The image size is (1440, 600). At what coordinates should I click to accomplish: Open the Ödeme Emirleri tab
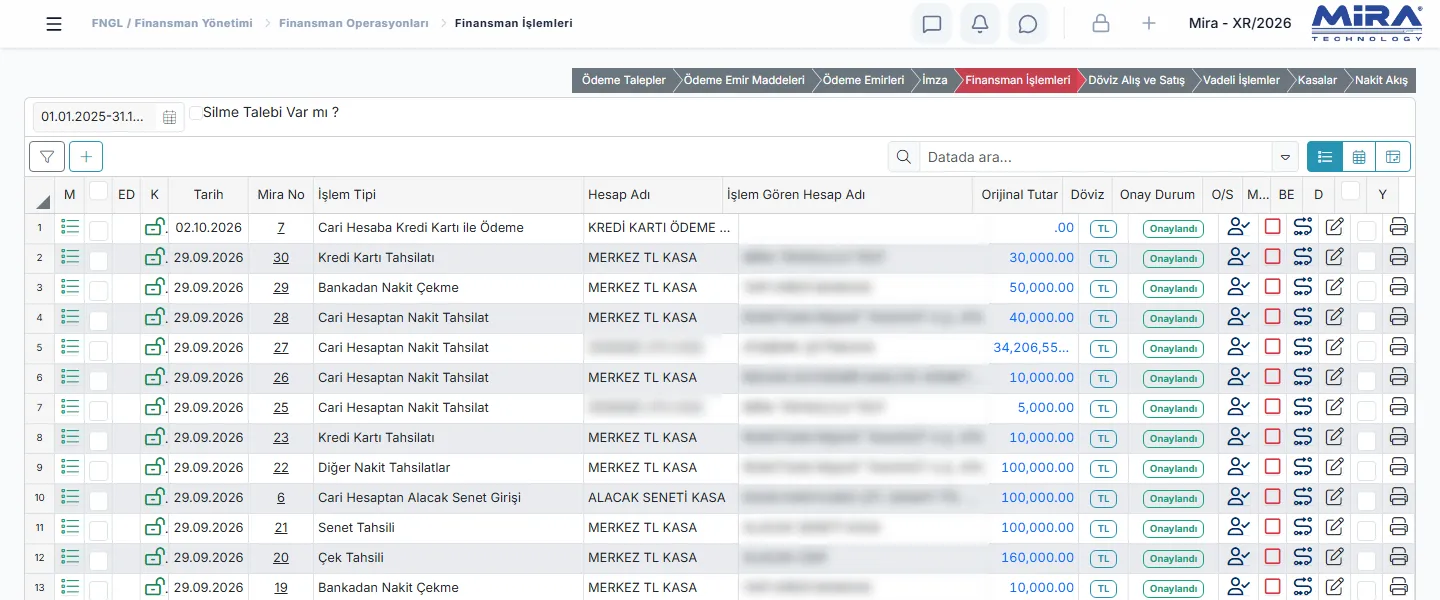863,80
